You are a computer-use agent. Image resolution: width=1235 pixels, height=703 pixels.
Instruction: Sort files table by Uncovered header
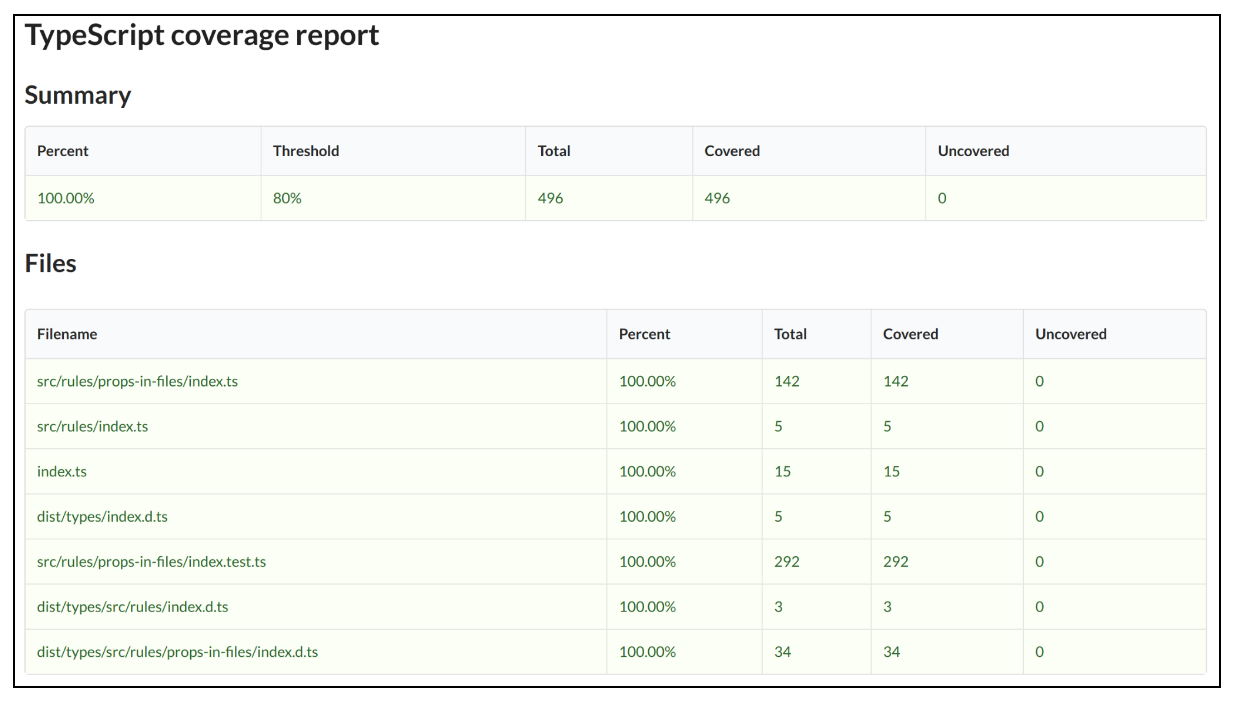click(x=1070, y=334)
